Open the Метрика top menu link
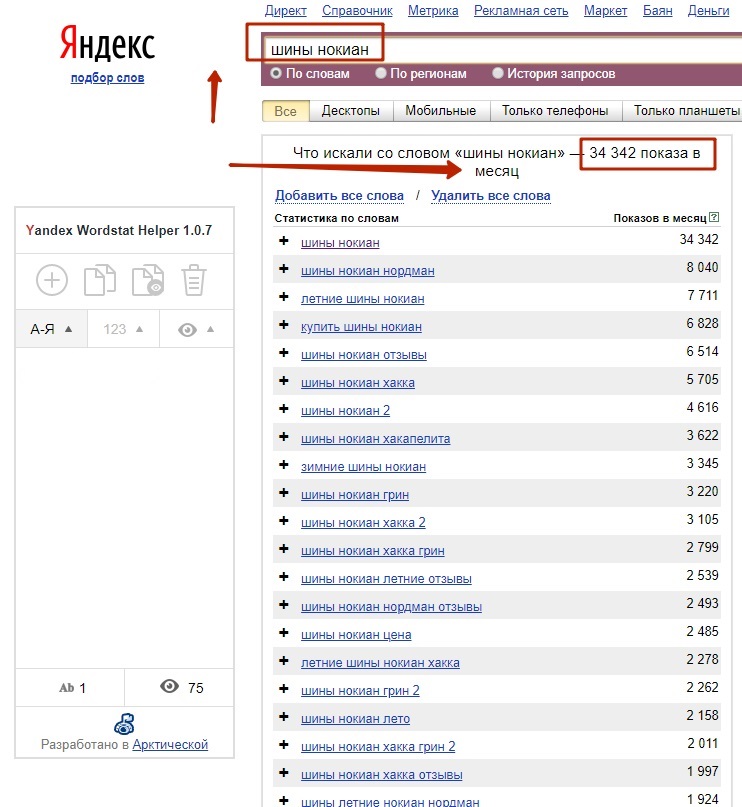This screenshot has width=742, height=807. pyautogui.click(x=433, y=10)
